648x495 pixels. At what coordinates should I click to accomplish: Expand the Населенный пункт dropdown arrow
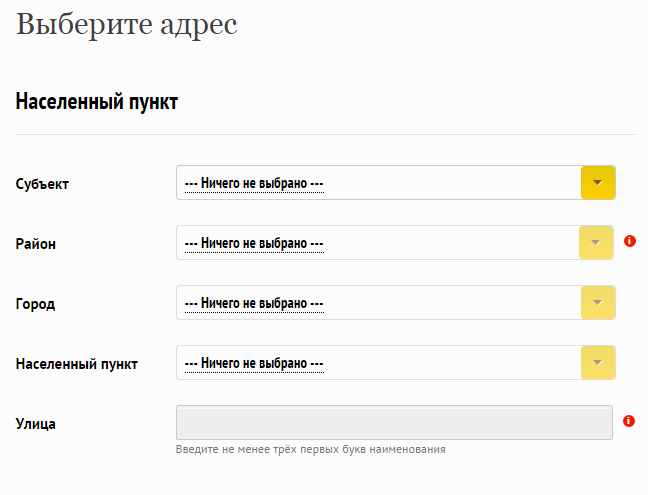click(598, 362)
